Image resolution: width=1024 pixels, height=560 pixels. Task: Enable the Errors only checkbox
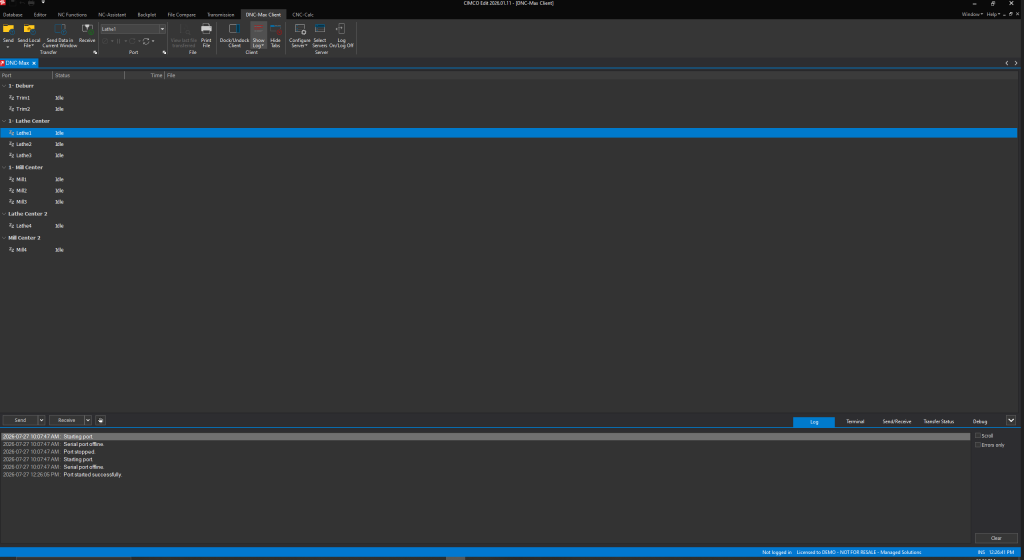[978, 444]
